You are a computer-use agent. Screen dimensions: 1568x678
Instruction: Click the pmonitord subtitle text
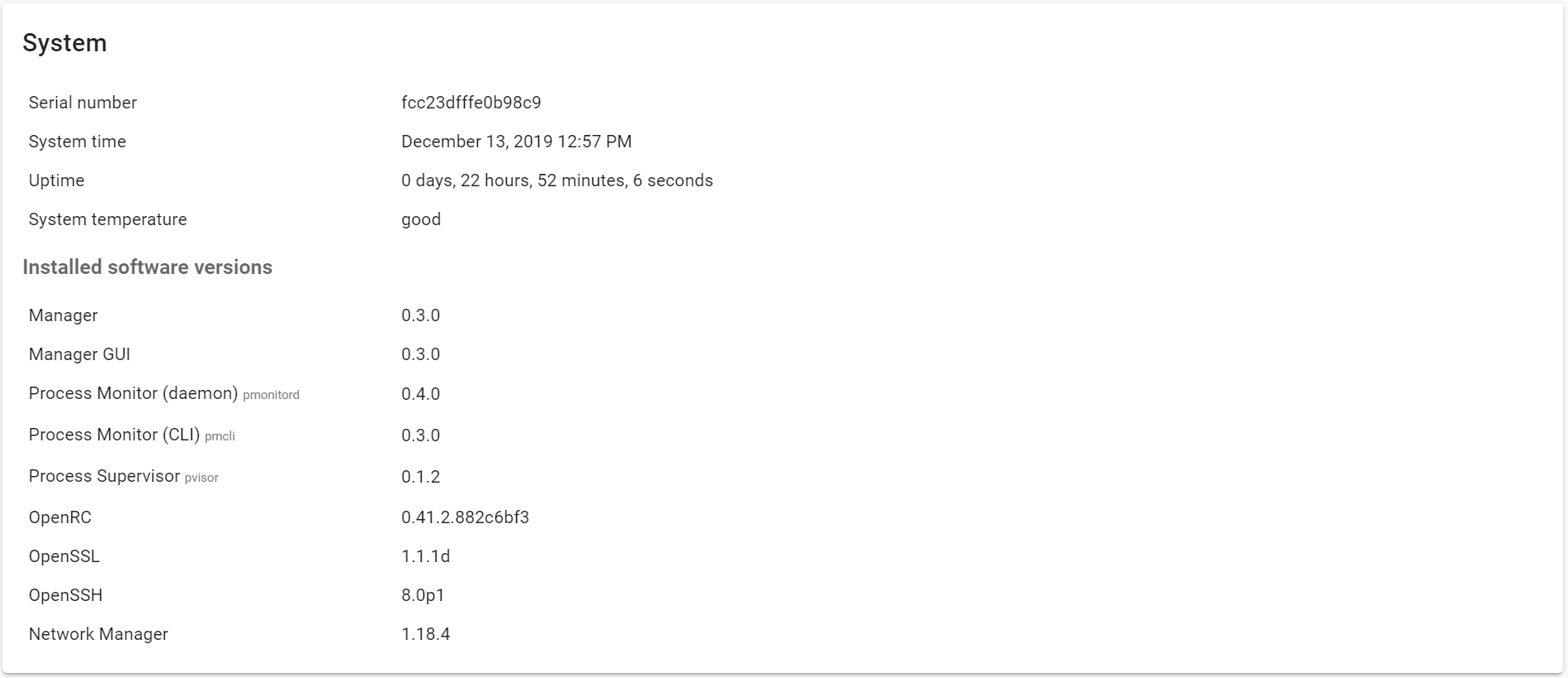[271, 395]
